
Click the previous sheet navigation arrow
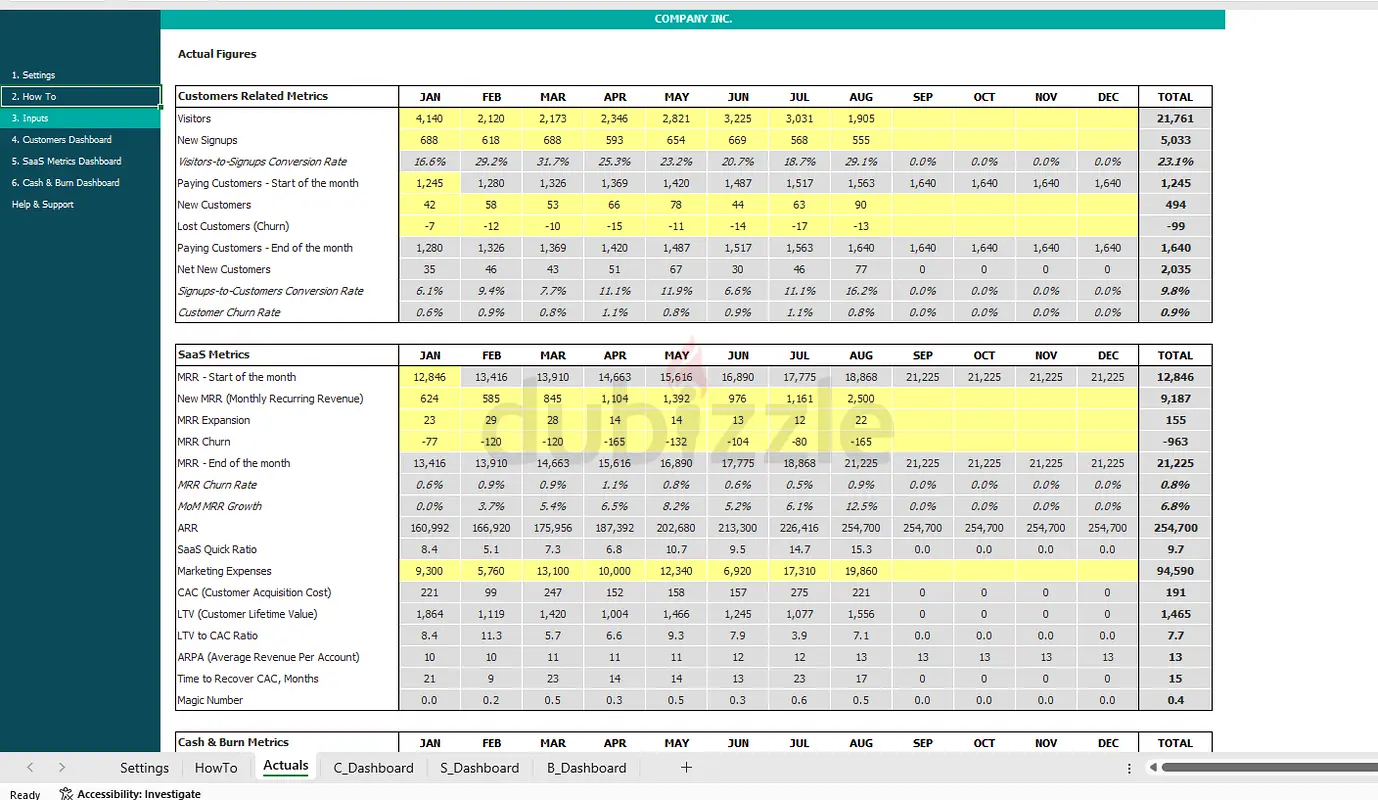pyautogui.click(x=30, y=767)
